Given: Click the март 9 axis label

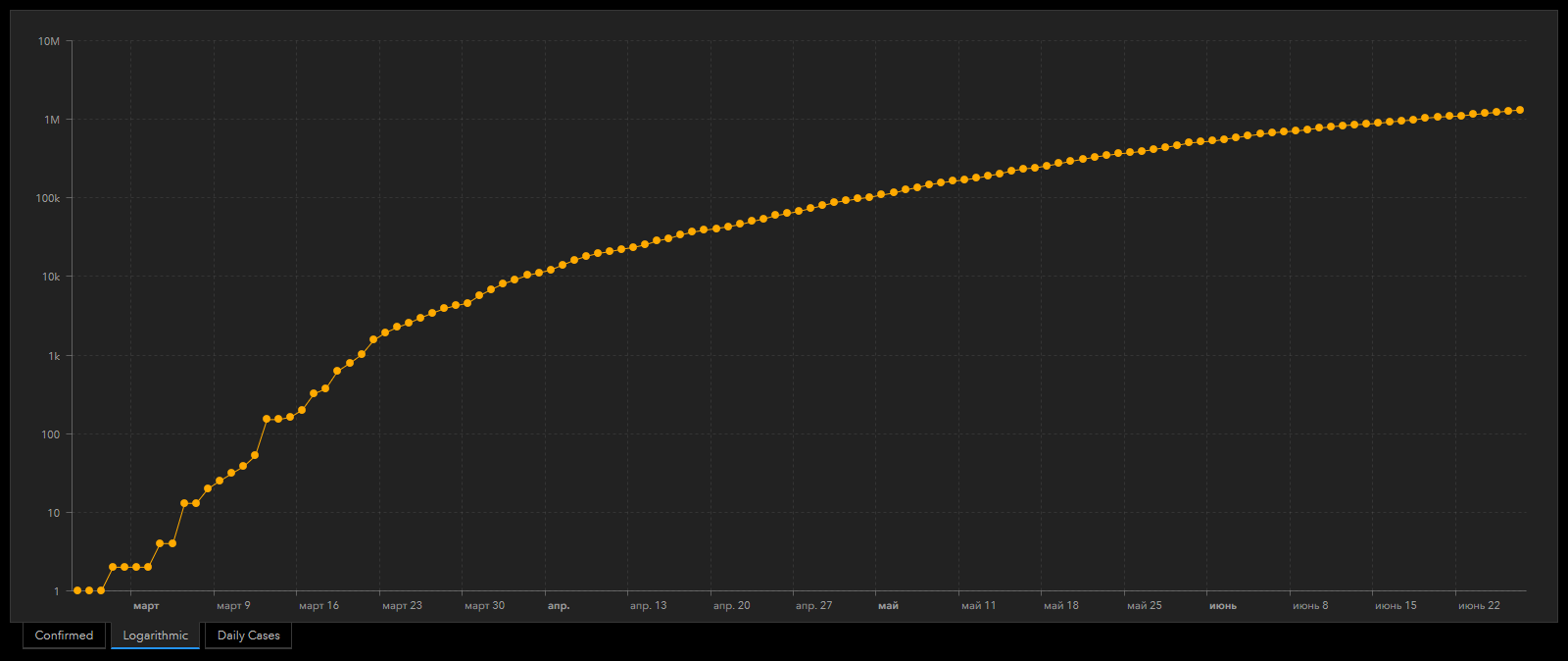Looking at the screenshot, I should tap(233, 606).
